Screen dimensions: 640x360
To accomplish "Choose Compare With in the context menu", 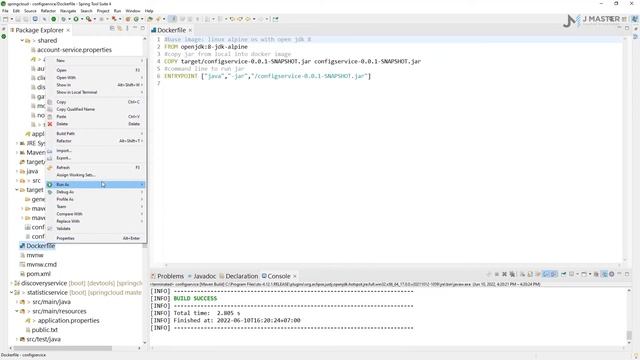I will pyautogui.click(x=95, y=214).
